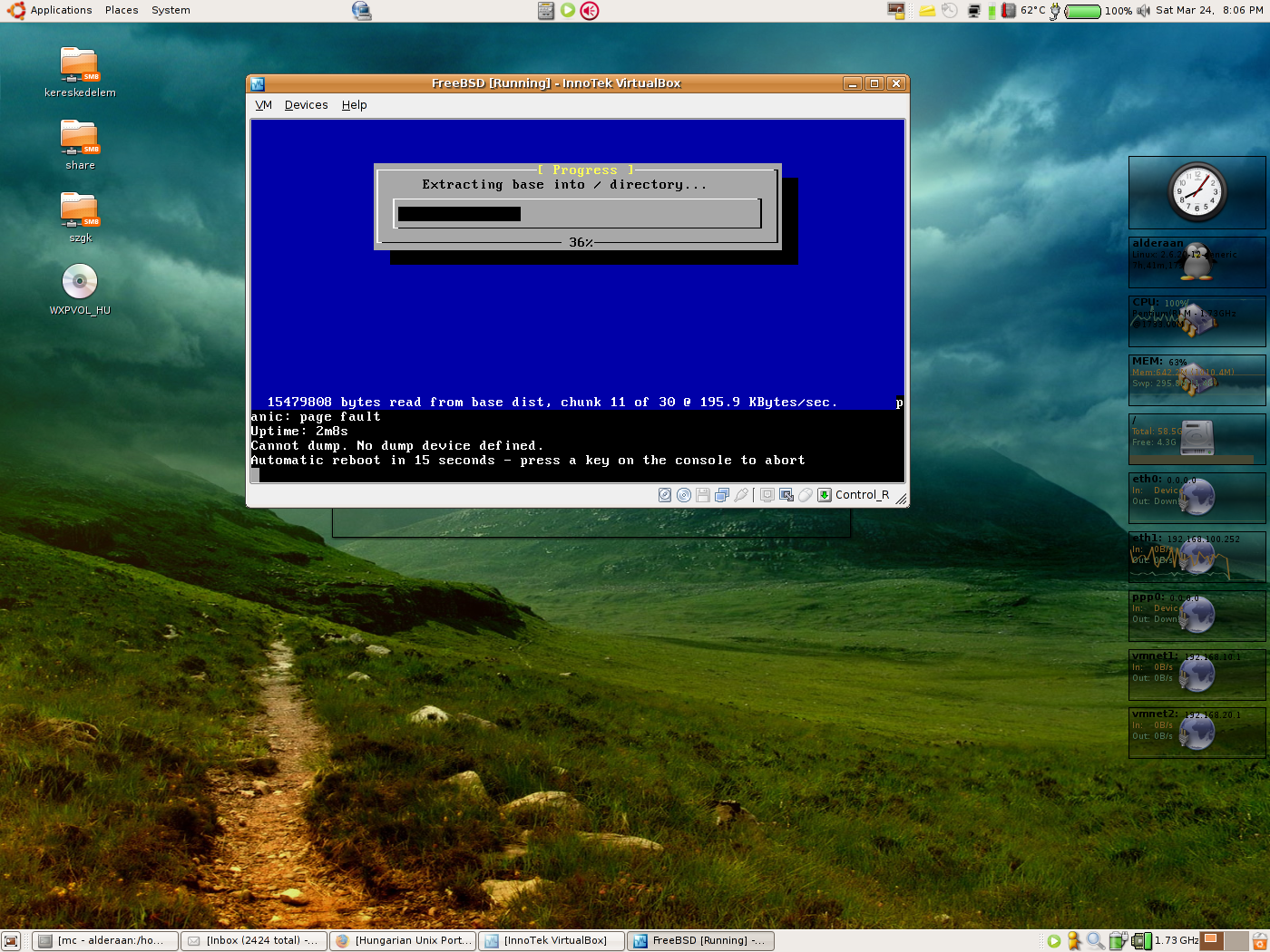Click the floppy disk status icon
Screen dimensions: 1270x952
click(703, 495)
